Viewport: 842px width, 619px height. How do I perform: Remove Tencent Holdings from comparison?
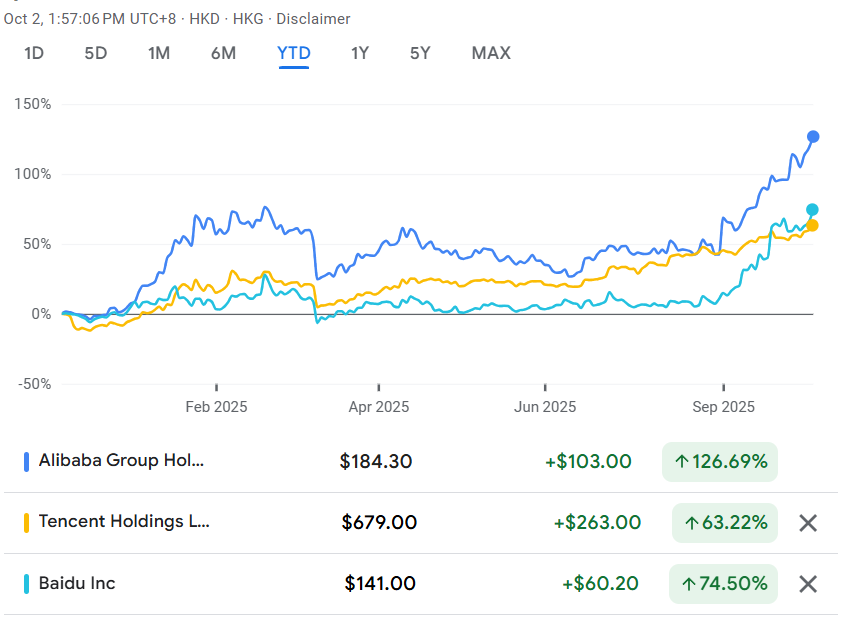[x=809, y=522]
